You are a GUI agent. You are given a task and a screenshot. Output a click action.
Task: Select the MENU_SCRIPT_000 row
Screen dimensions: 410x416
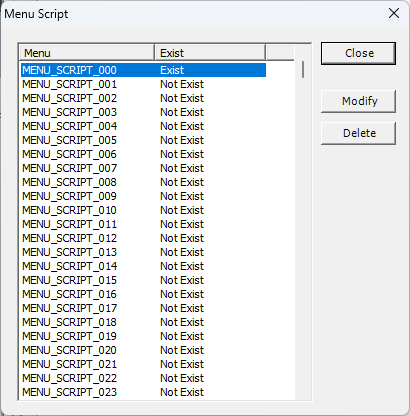pos(143,70)
